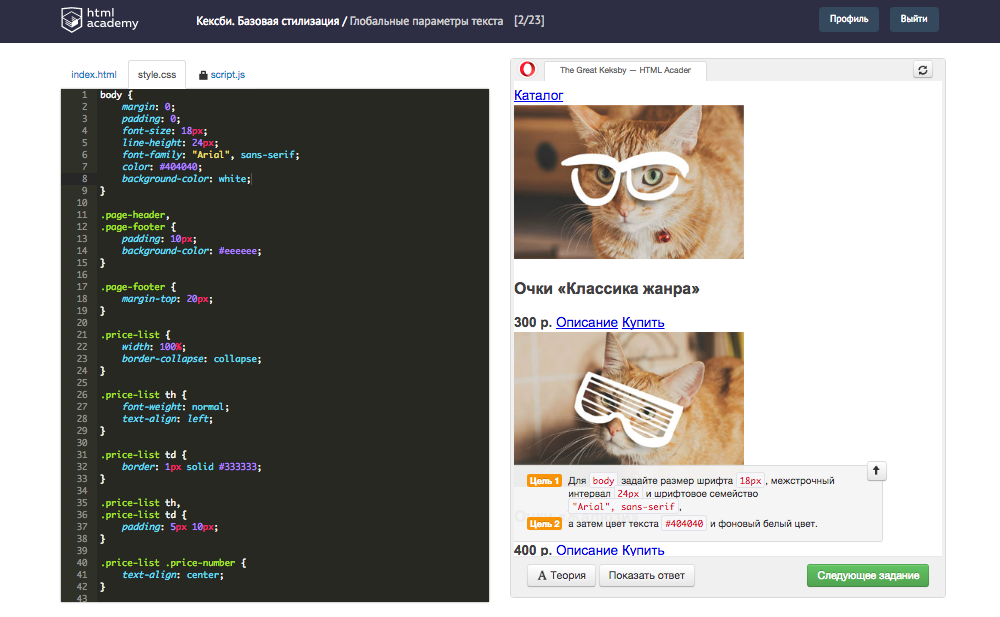The width and height of the screenshot is (1000, 617).
Task: Click the #404040 value in goal text
Action: coord(684,524)
